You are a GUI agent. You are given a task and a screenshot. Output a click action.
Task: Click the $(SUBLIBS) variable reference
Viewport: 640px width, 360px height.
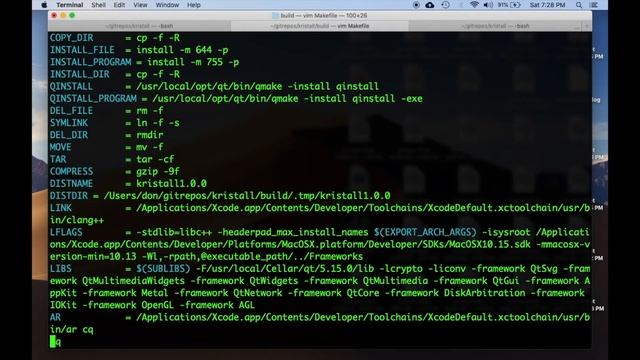[x=163, y=269]
